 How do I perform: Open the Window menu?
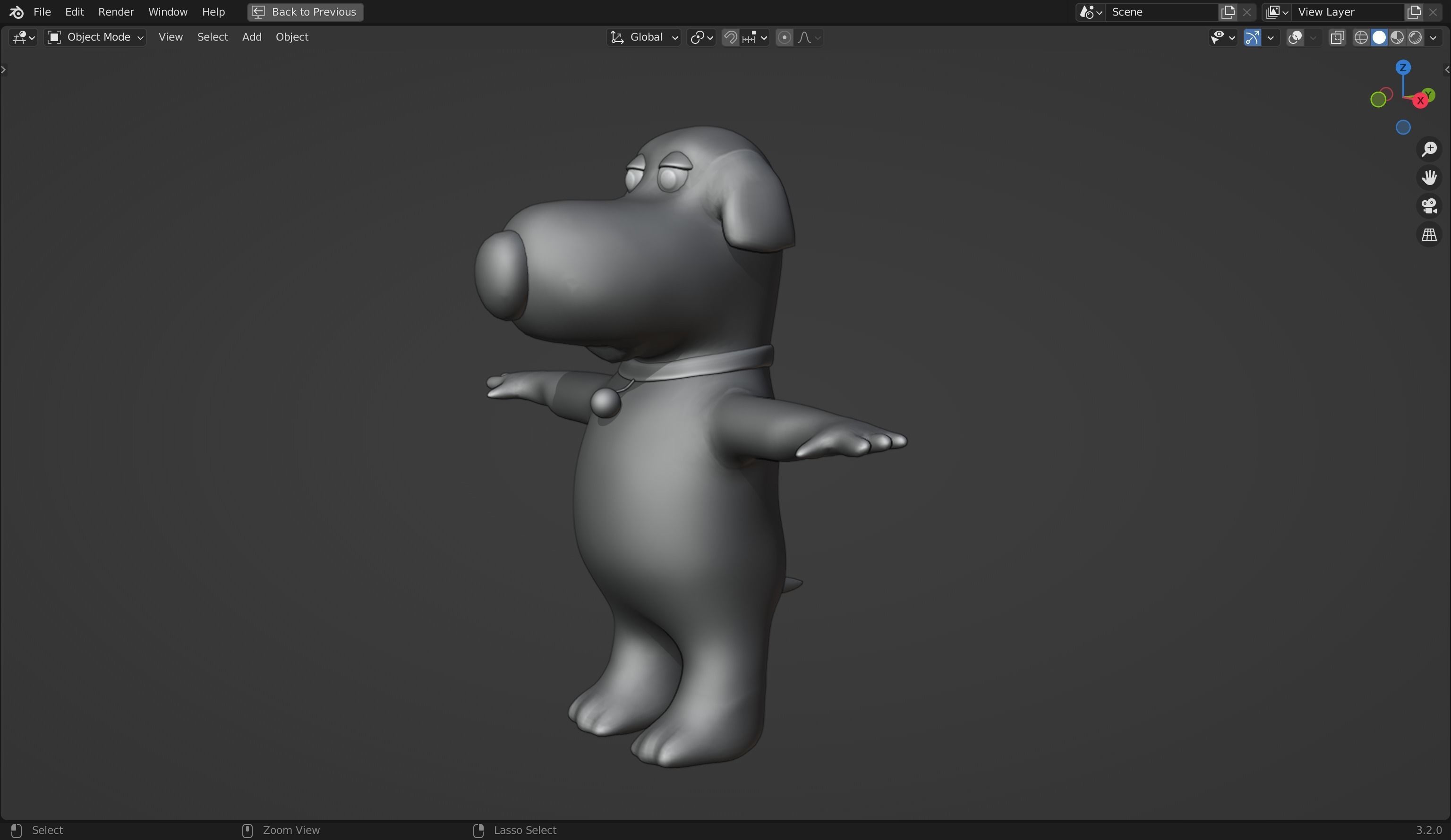click(x=168, y=11)
